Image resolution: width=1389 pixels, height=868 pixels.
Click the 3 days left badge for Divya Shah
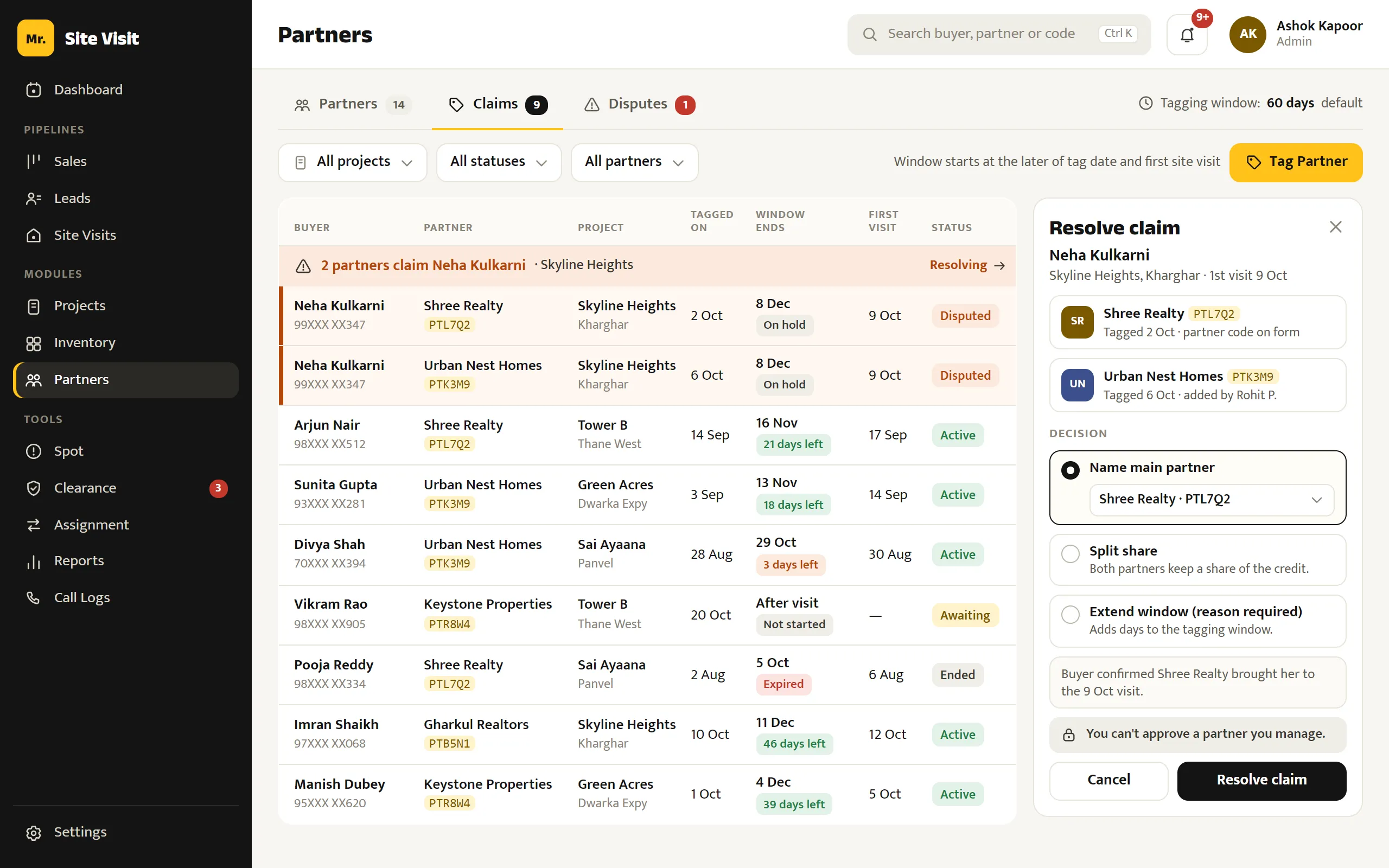coord(791,565)
